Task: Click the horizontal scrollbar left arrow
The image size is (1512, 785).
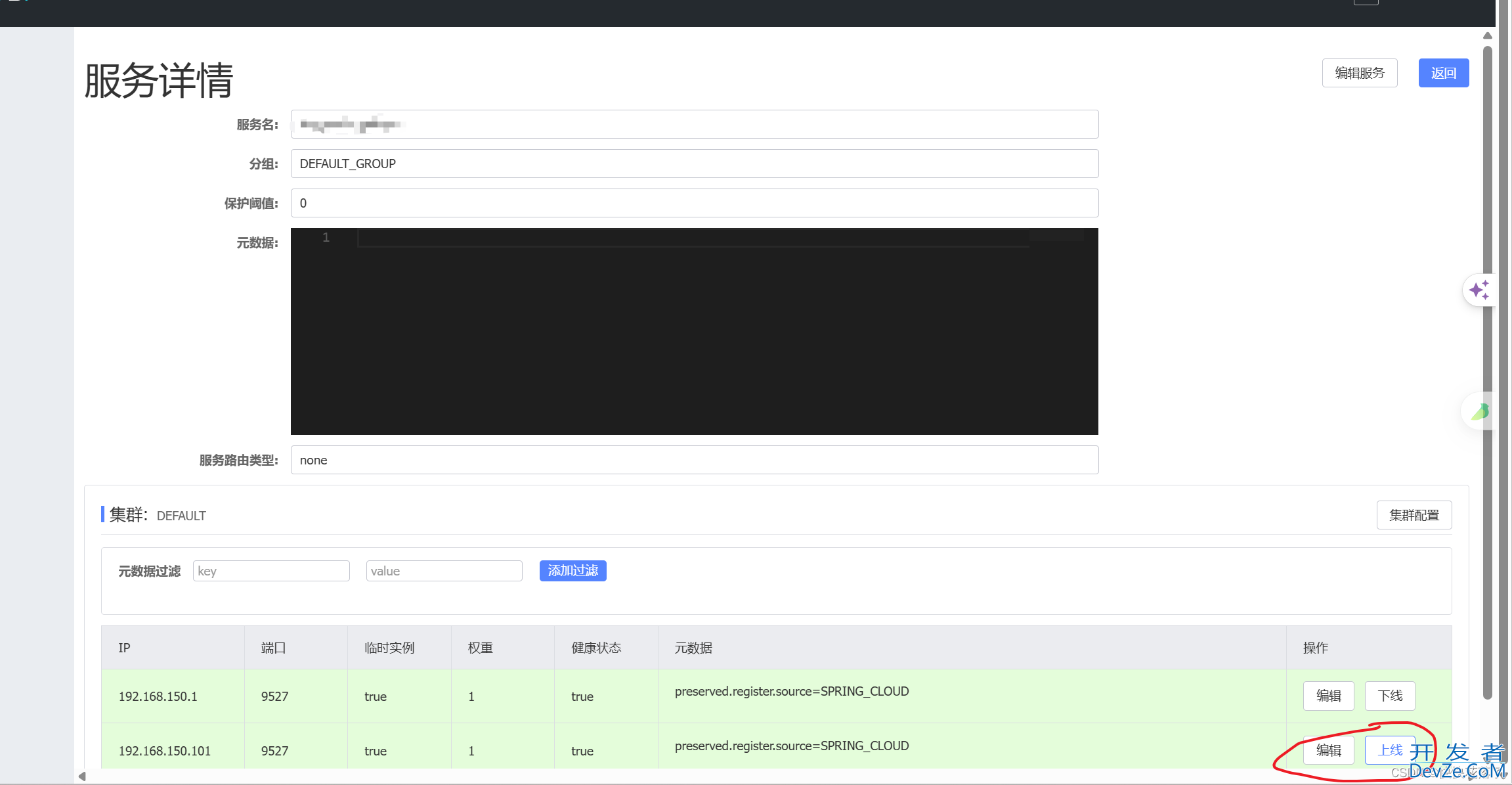Action: click(x=82, y=776)
